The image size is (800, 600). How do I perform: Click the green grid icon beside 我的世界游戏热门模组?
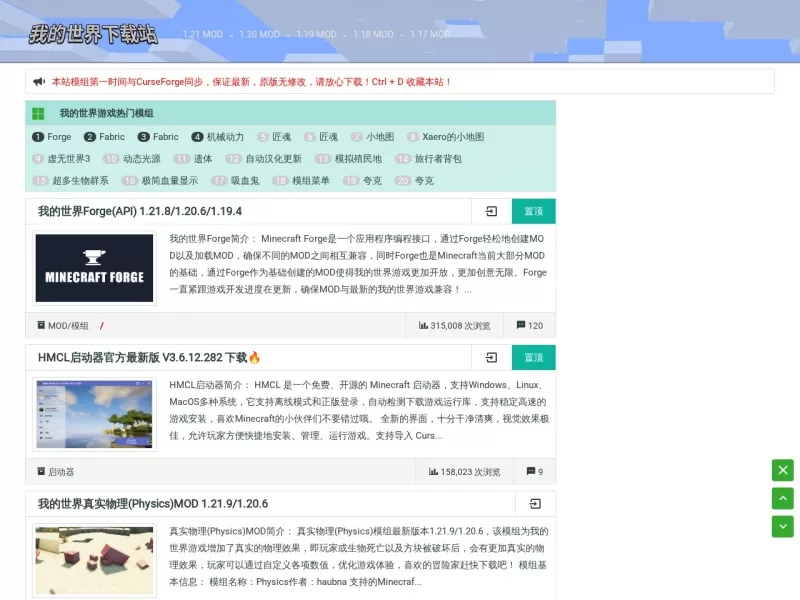(38, 113)
